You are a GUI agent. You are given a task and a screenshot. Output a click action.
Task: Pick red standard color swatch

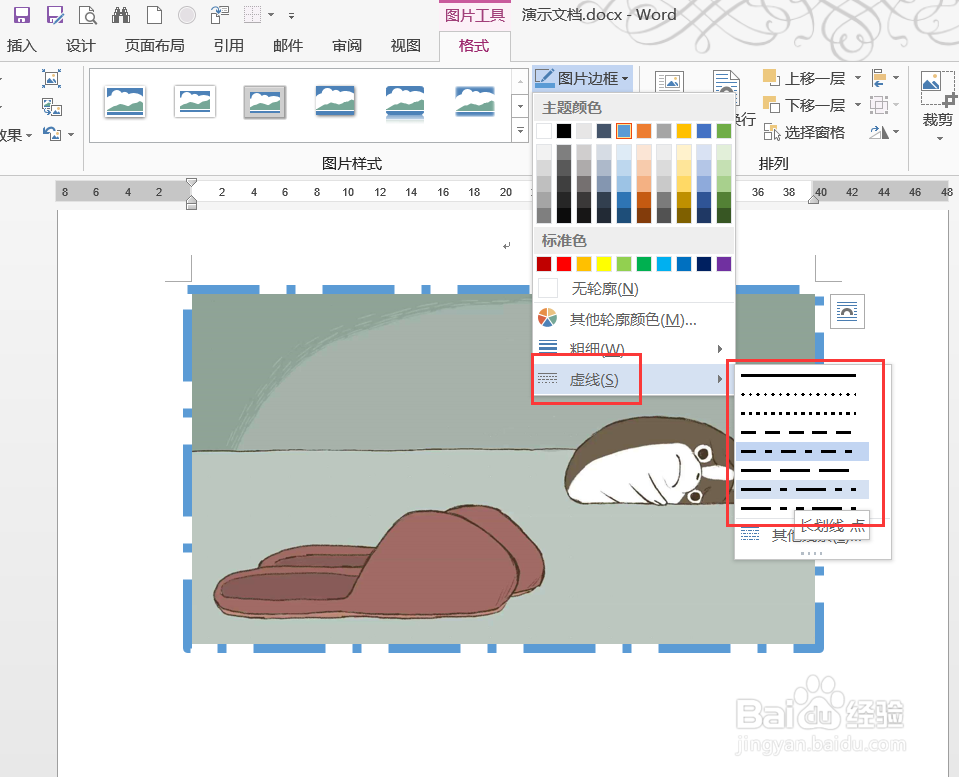click(564, 264)
